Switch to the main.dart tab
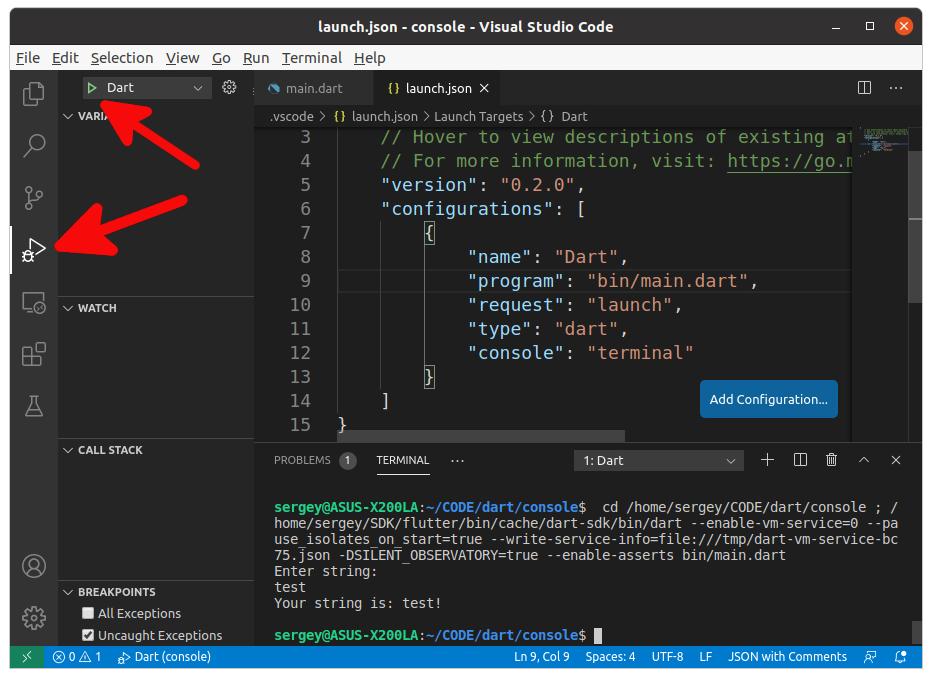Screen dimensions: 932x678 (313, 88)
